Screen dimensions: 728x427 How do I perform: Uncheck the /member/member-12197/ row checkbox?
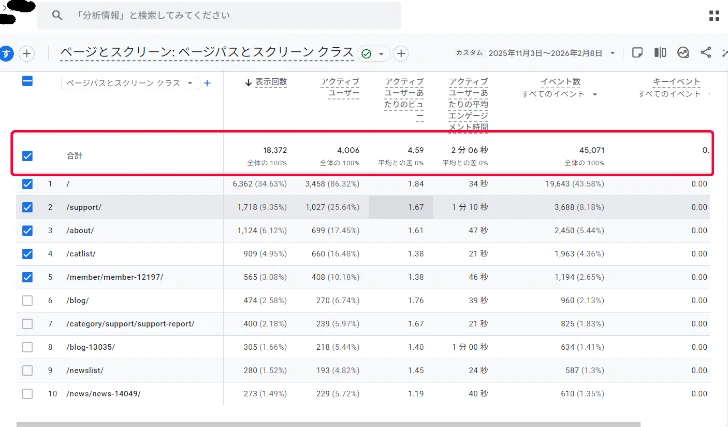(x=27, y=277)
